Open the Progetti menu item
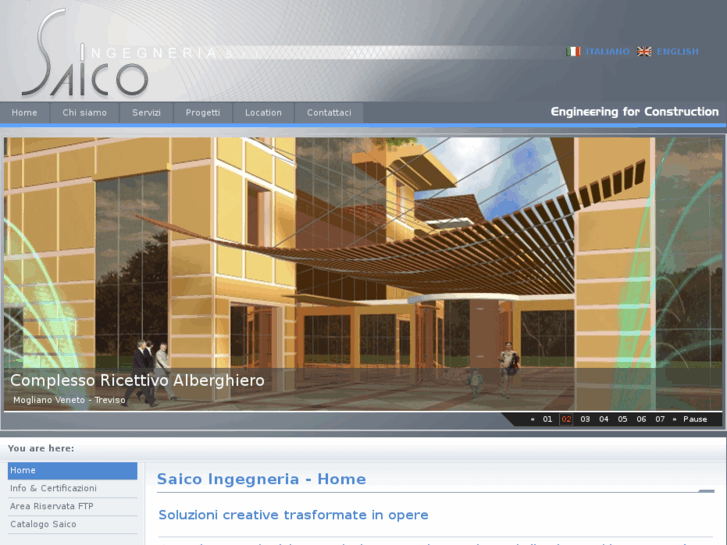 click(x=203, y=113)
